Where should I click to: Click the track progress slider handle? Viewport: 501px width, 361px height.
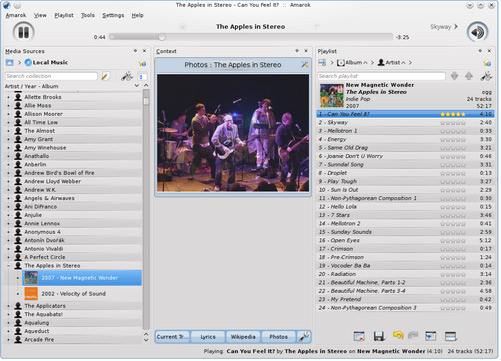click(x=162, y=37)
